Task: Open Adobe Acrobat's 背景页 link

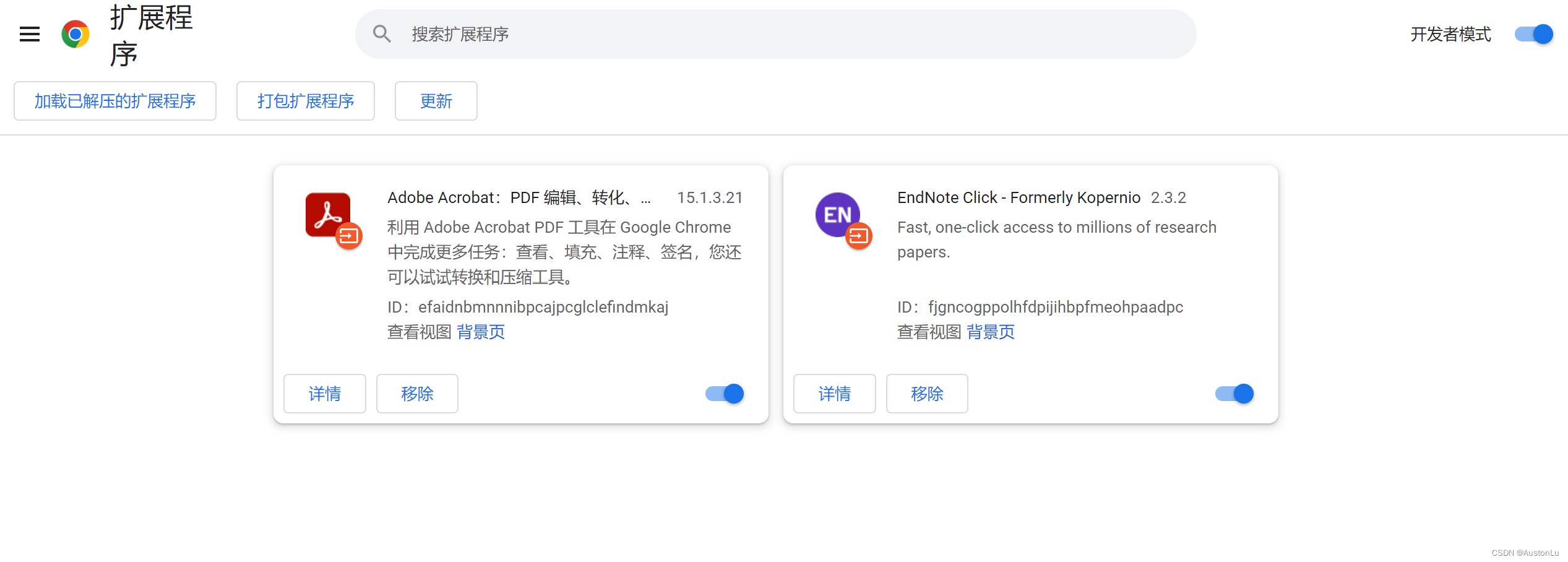Action: click(481, 332)
